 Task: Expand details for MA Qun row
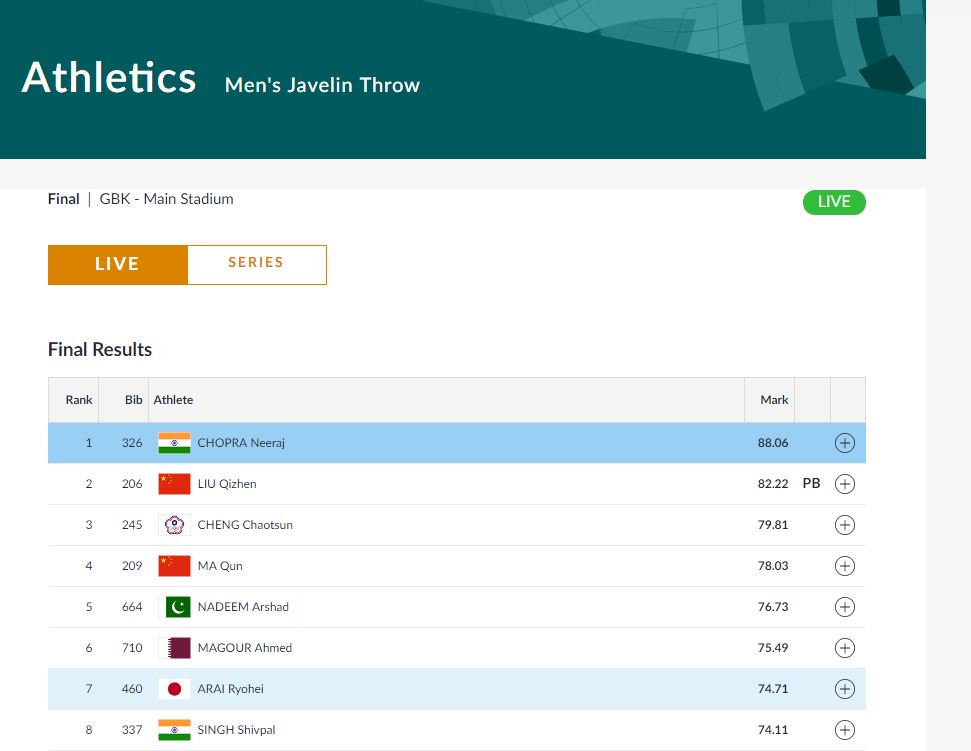(845, 566)
